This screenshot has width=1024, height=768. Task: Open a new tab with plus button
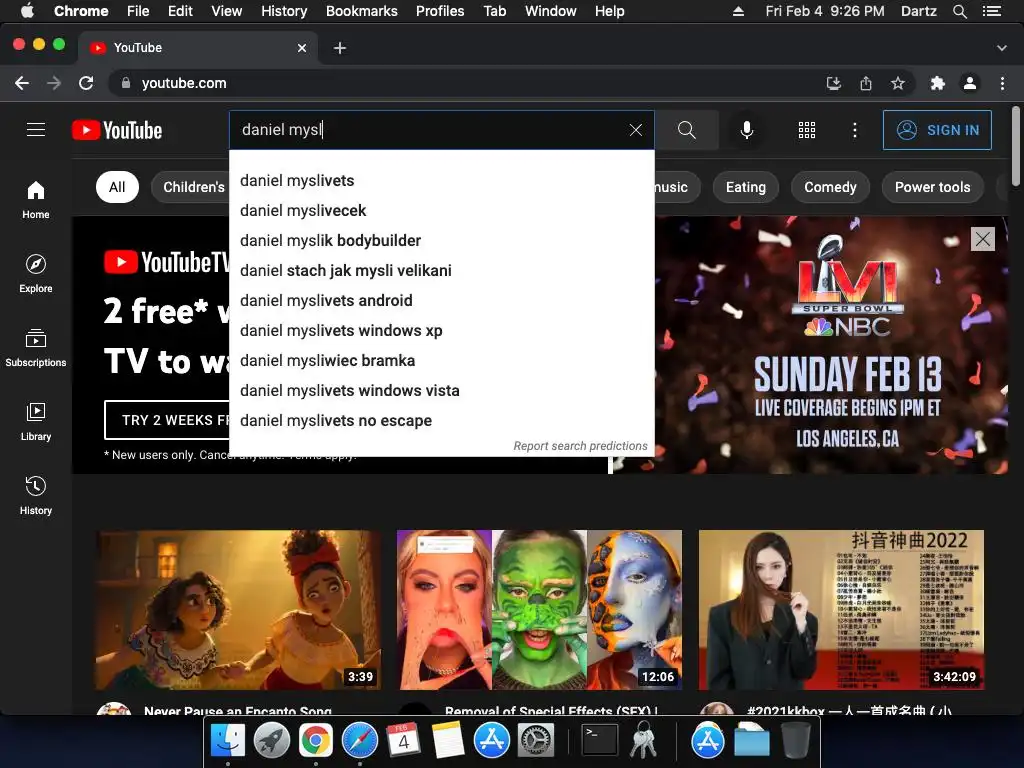click(340, 48)
